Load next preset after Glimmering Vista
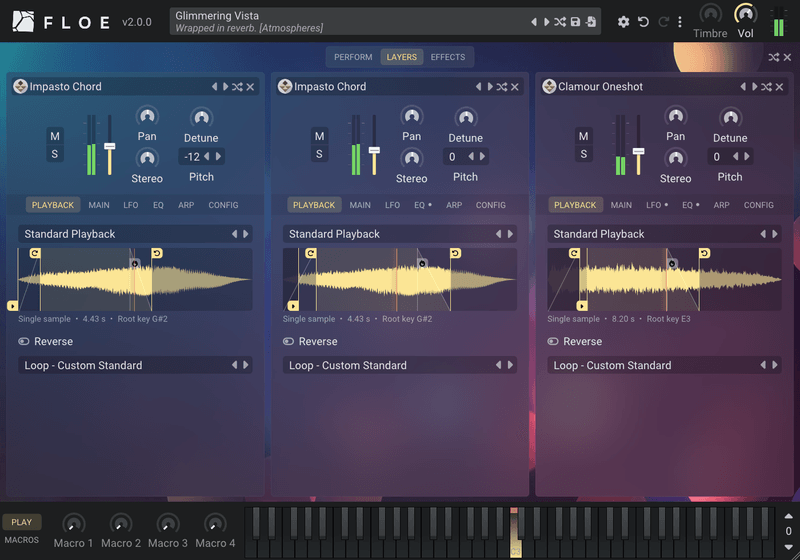 tap(546, 22)
